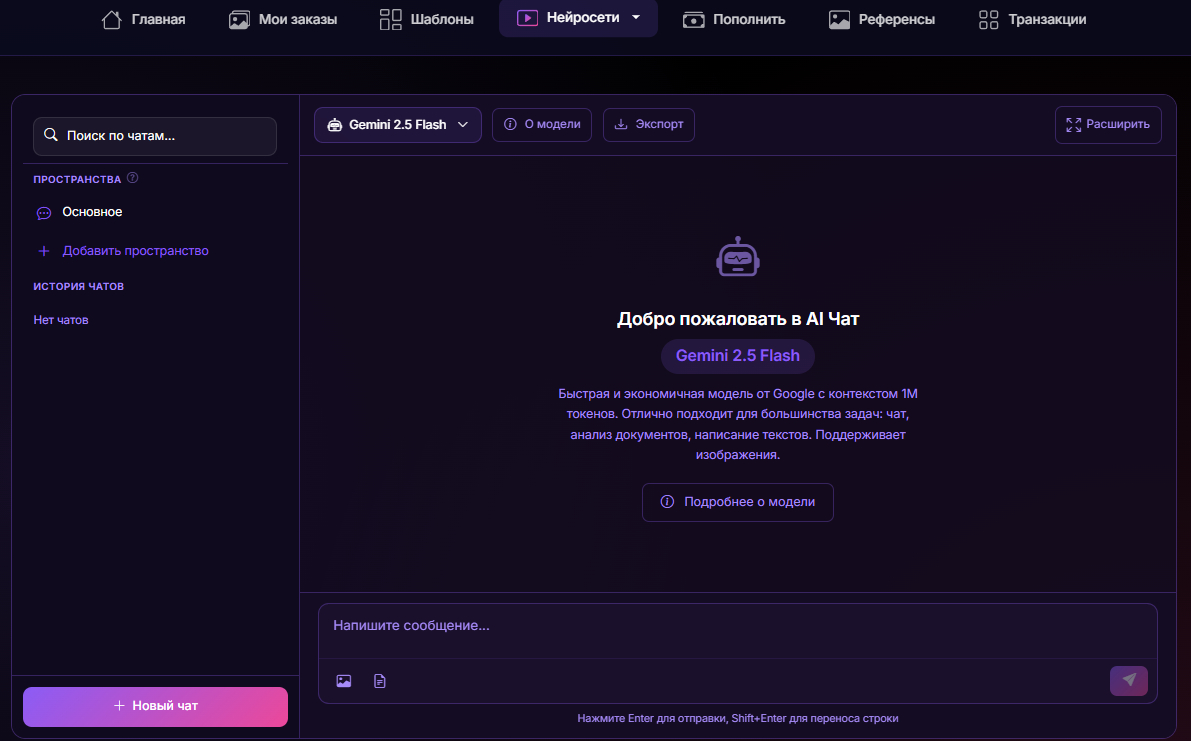Click the play icon beside Нейросети

[x=527, y=17]
